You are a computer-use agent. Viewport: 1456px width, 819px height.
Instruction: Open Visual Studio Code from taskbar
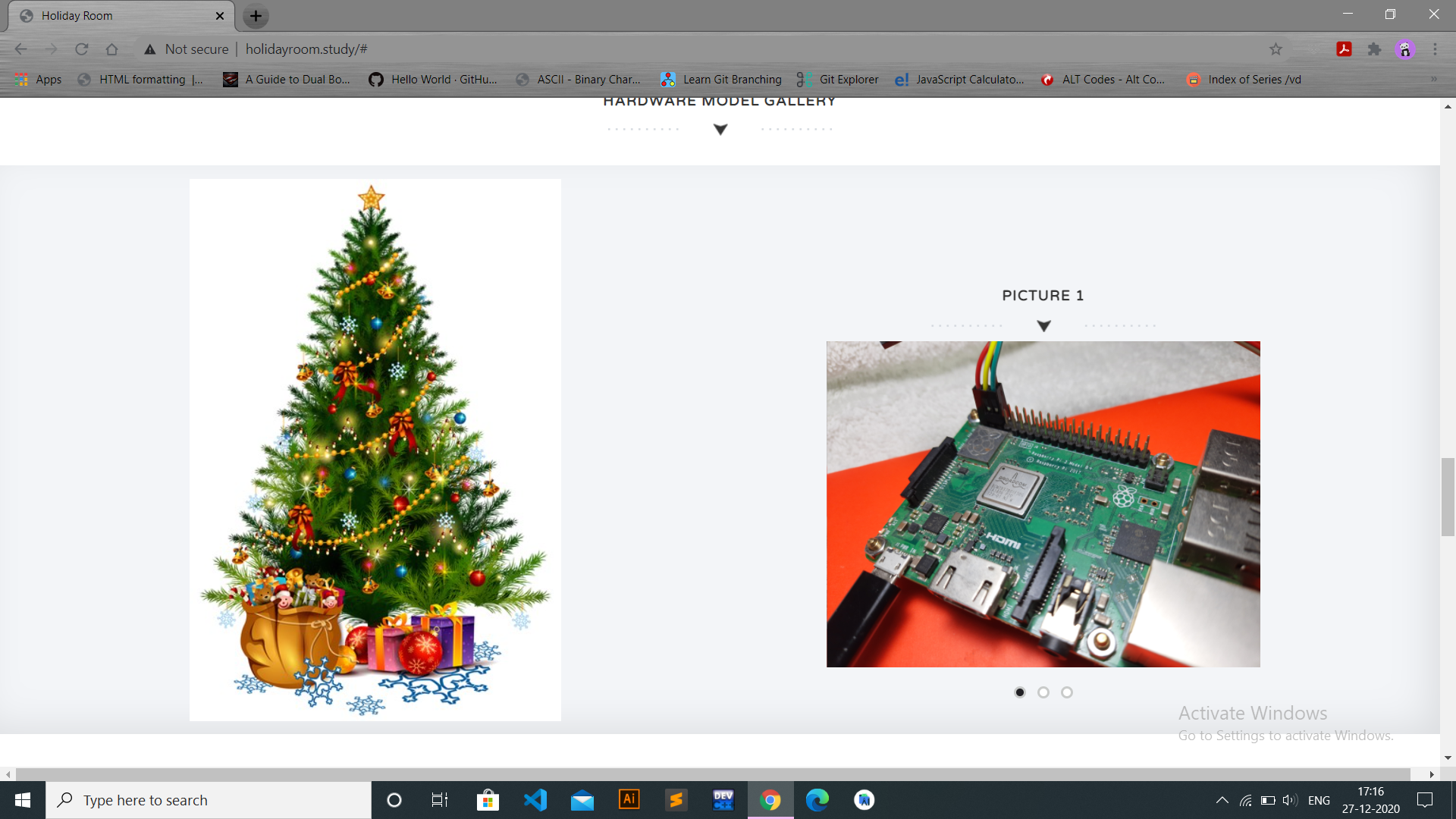click(535, 800)
